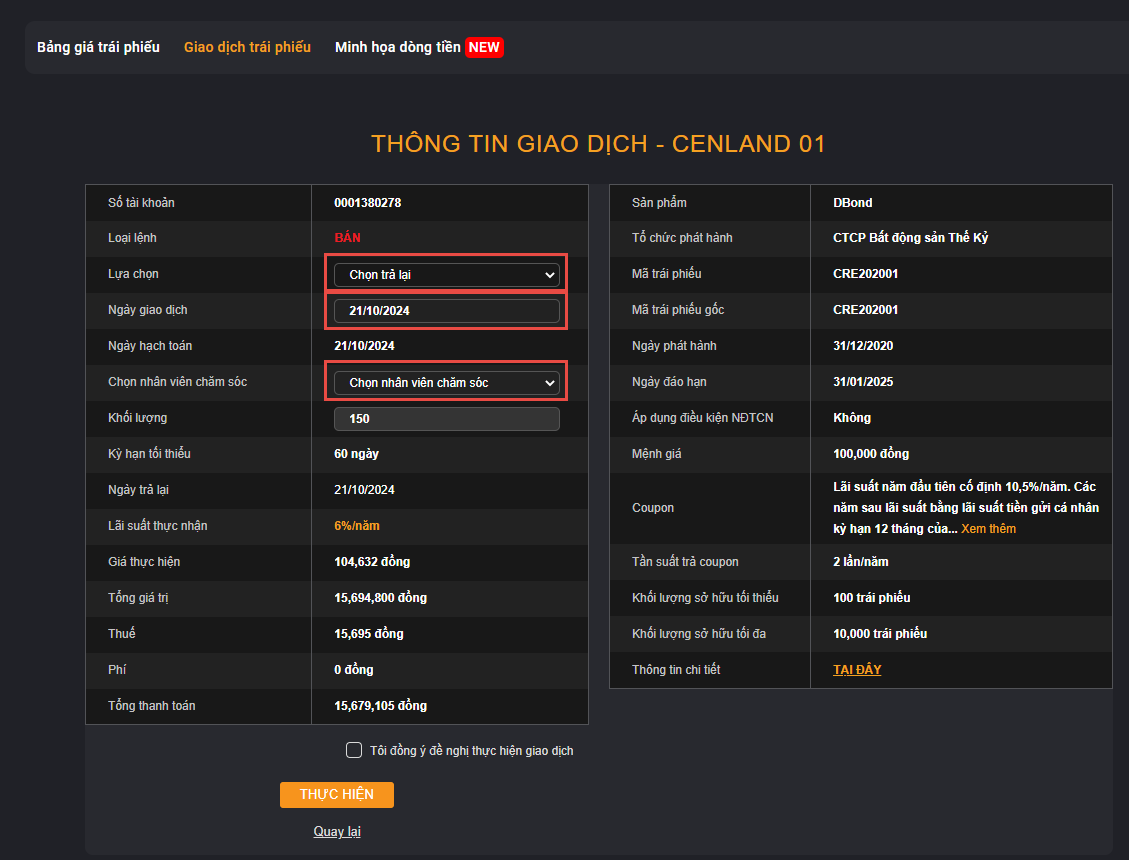Click the red BÁN order type
Image resolution: width=1129 pixels, height=860 pixels.
[x=347, y=238]
